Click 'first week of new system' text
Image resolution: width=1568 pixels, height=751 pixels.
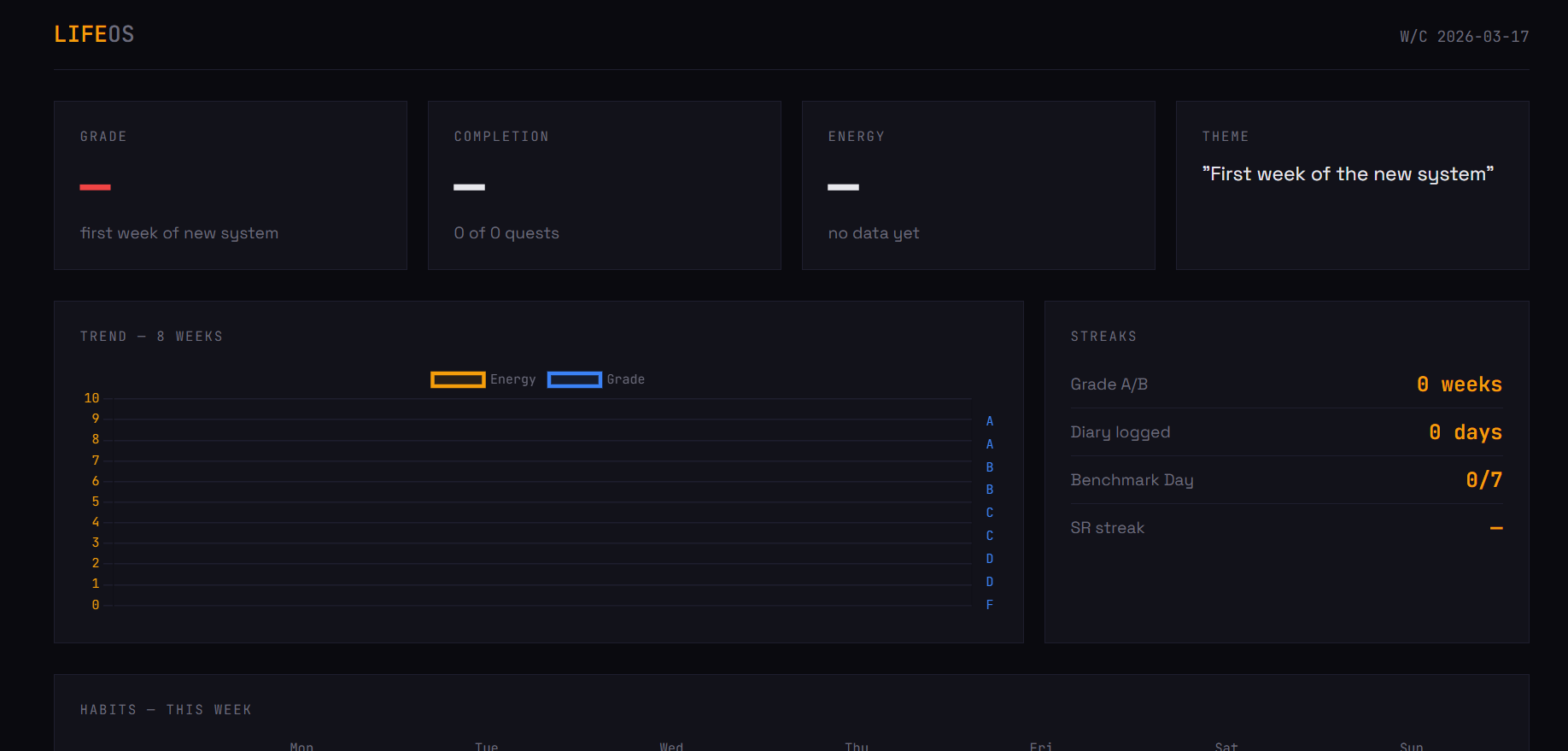coord(179,233)
